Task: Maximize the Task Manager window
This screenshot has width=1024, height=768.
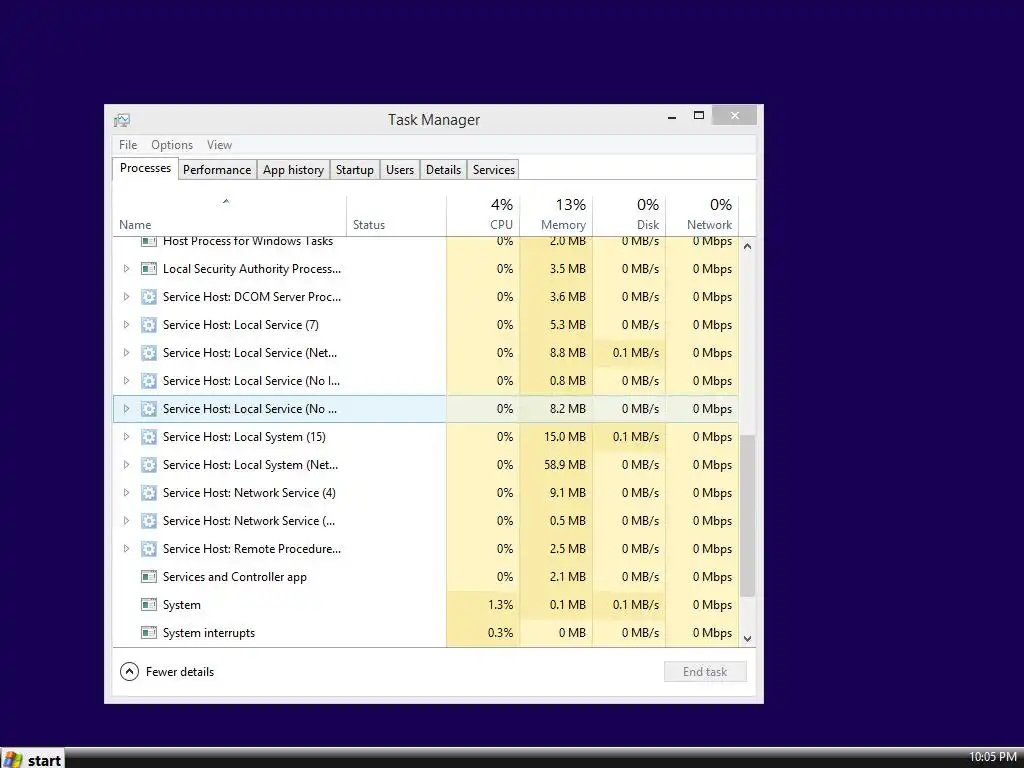Action: tap(699, 116)
